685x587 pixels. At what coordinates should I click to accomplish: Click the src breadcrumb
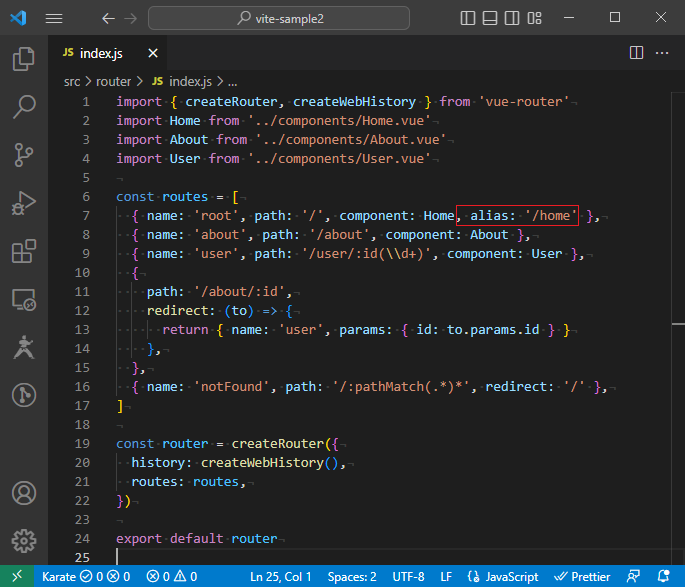[x=72, y=82]
